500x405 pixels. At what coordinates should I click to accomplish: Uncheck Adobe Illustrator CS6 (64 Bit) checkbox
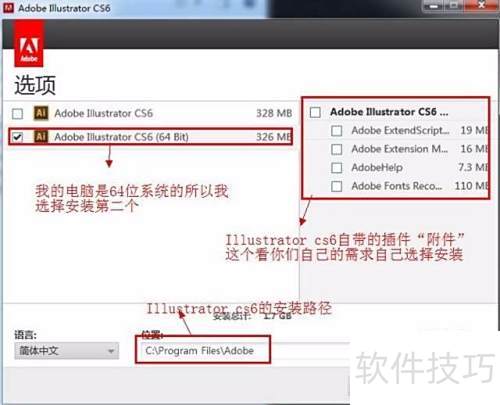(17, 137)
